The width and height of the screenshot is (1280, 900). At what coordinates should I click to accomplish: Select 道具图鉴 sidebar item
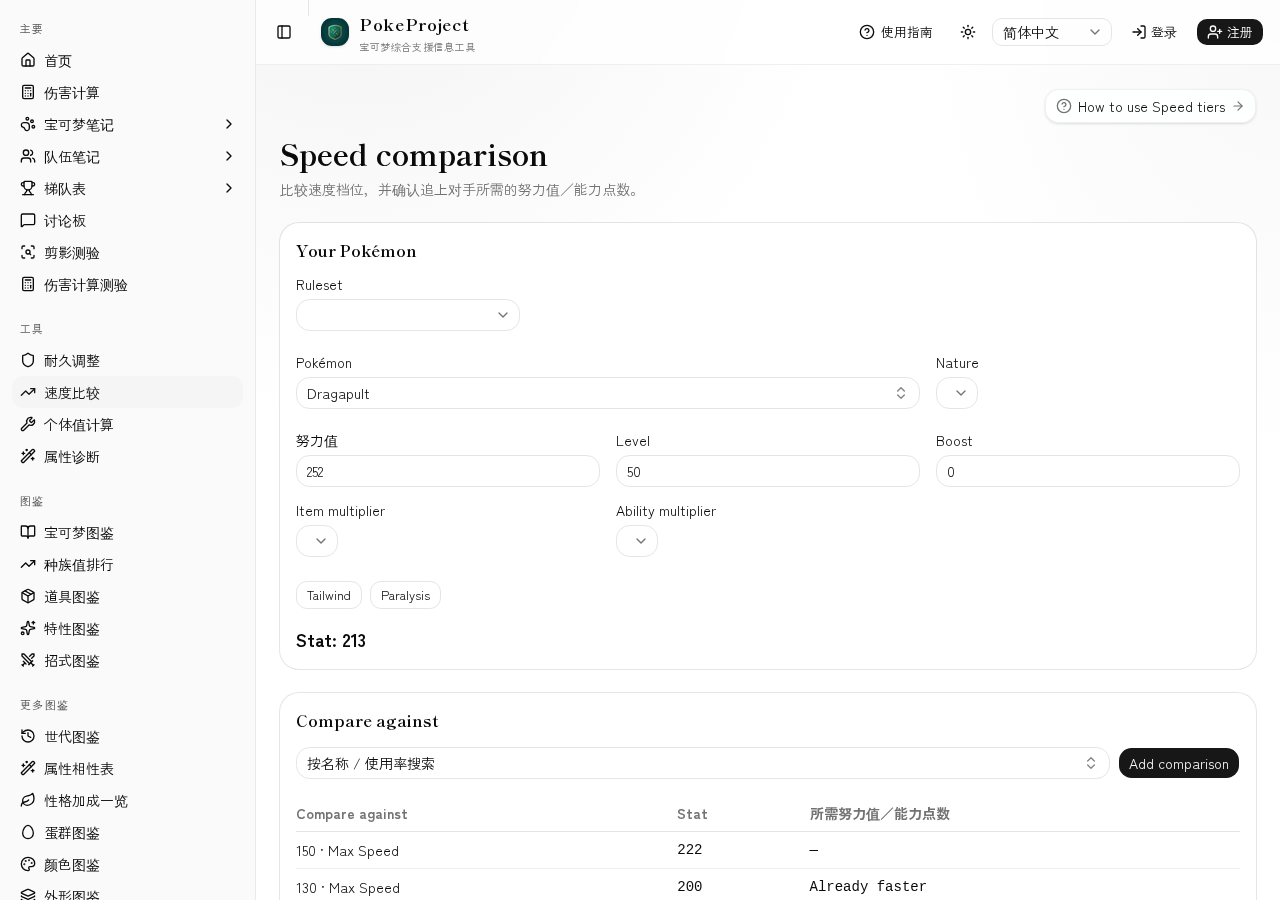point(128,596)
